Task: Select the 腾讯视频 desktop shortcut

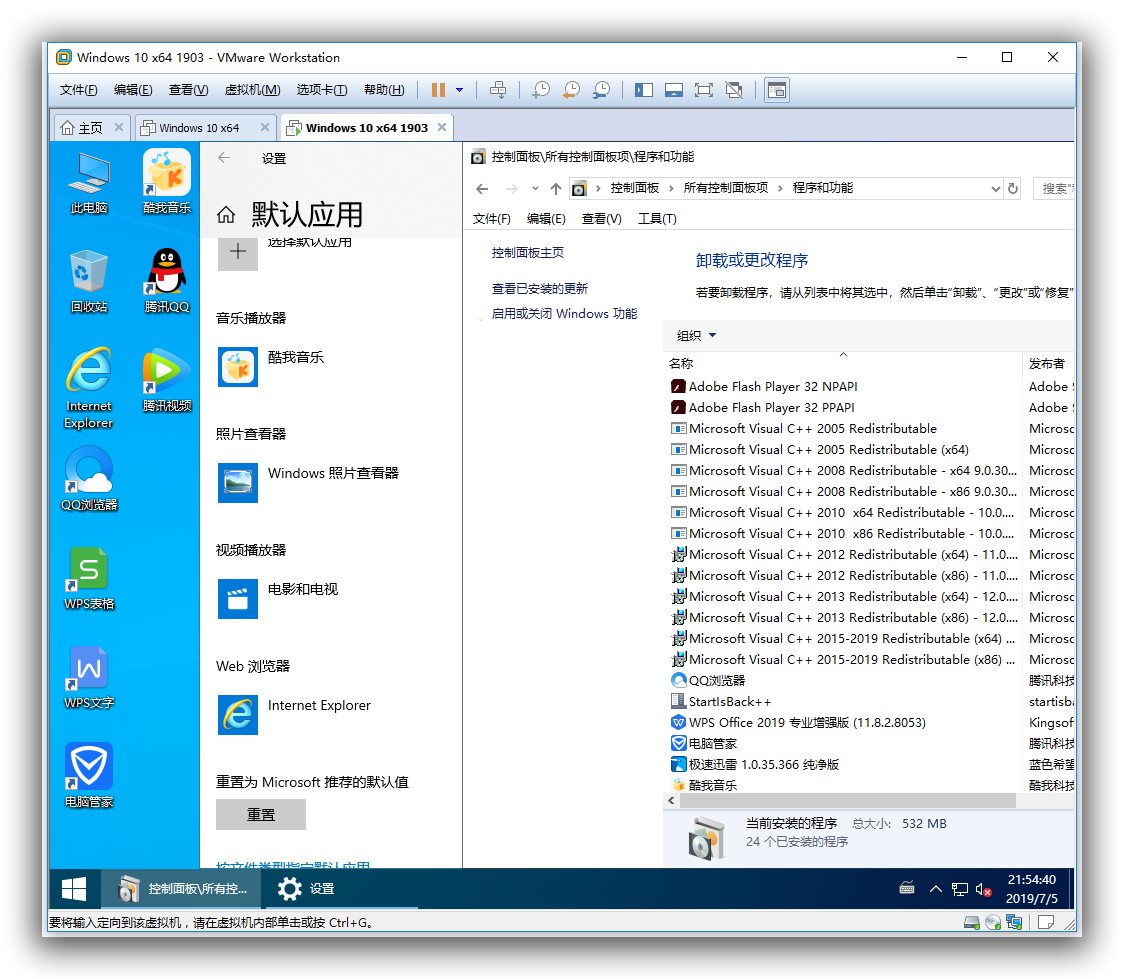Action: [x=167, y=381]
